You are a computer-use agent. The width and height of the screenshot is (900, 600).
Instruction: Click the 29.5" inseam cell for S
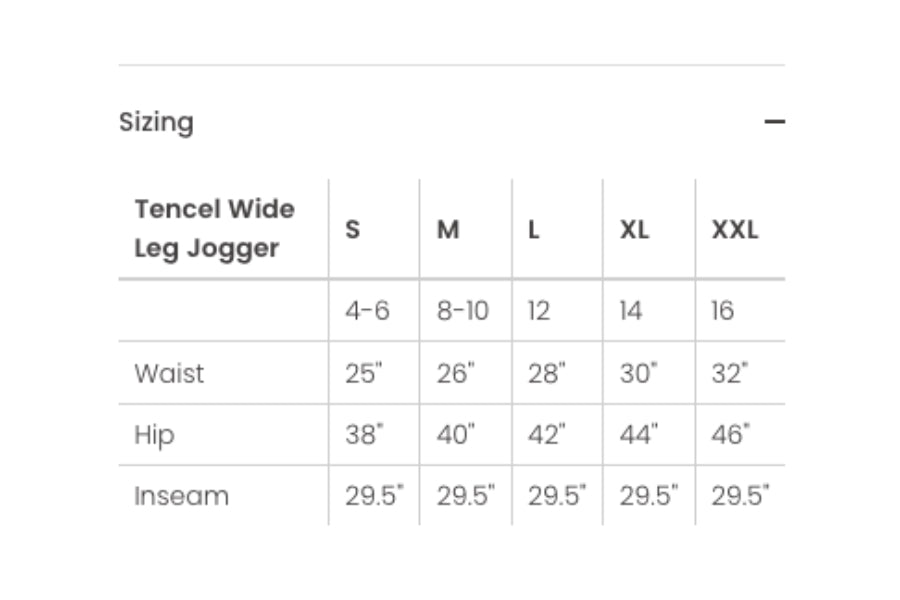tap(374, 496)
